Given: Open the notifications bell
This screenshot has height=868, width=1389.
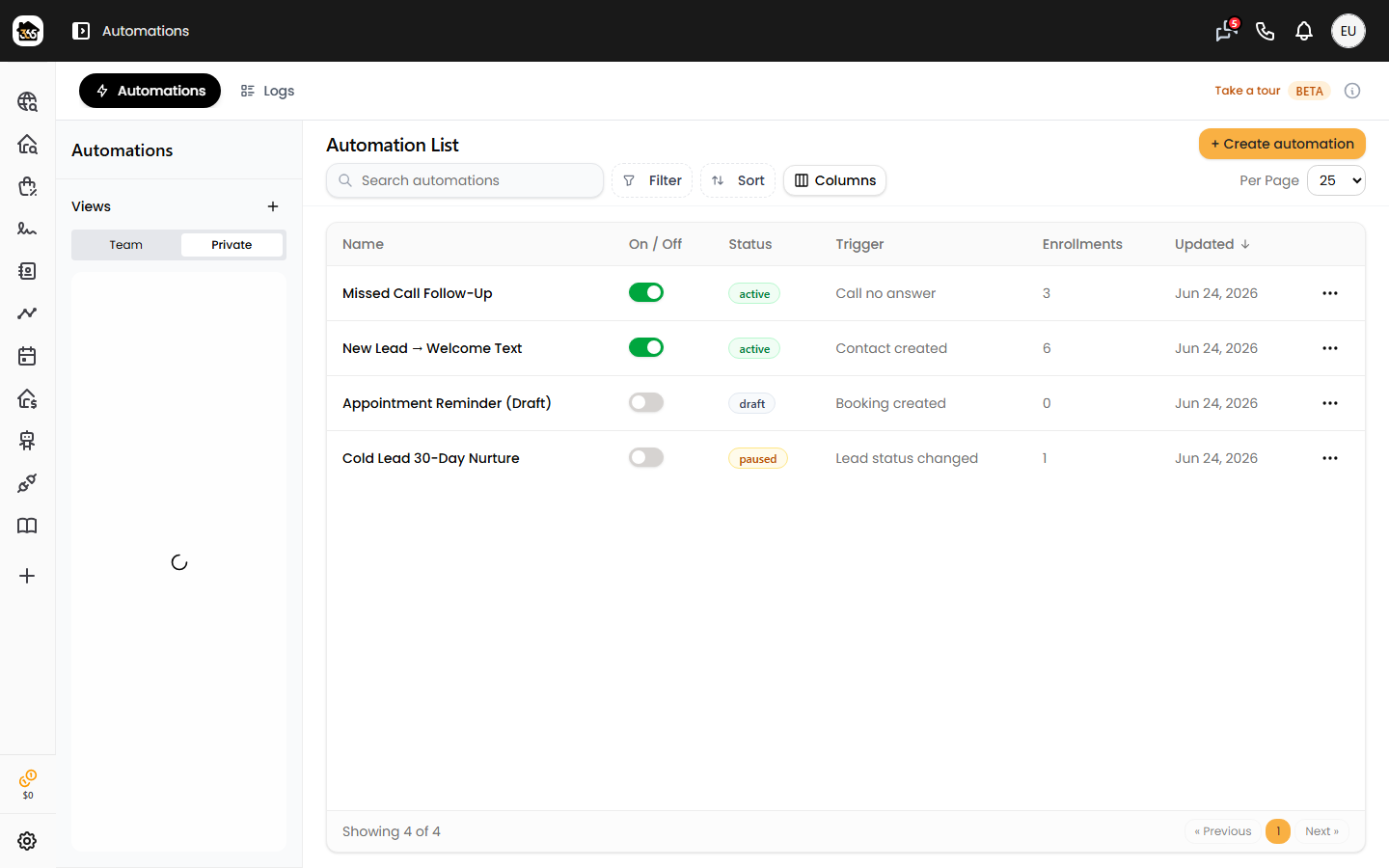Looking at the screenshot, I should pos(1304,31).
